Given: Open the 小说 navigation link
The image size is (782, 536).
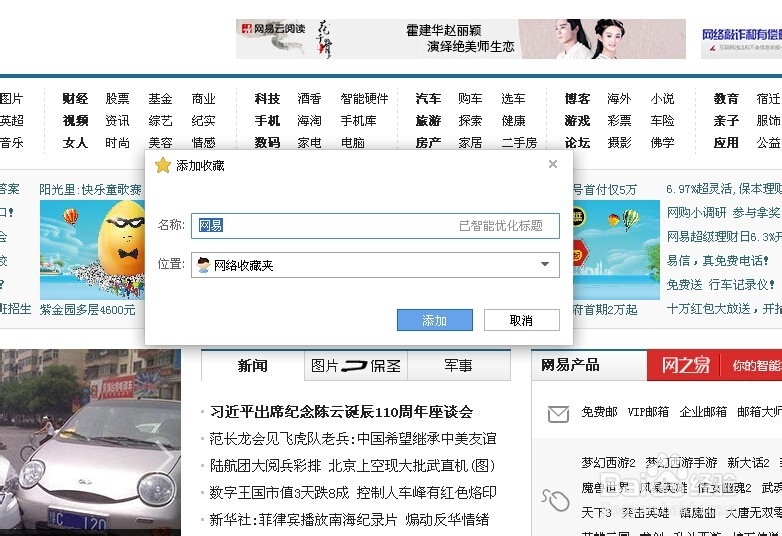Looking at the screenshot, I should 662,99.
